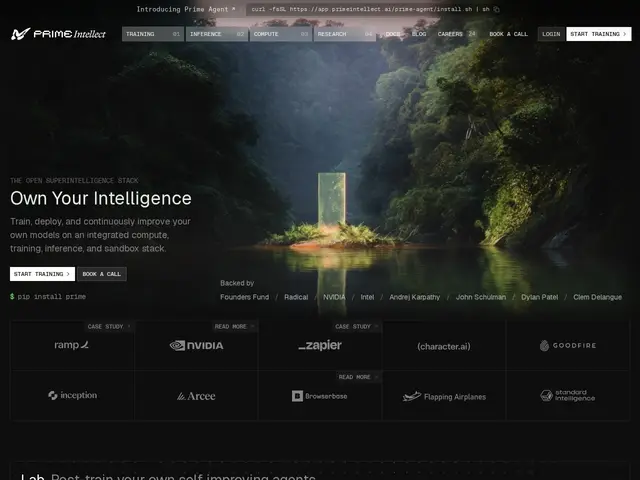This screenshot has width=640, height=480.
Task: Click NVIDIA in the backed-by list
Action: coord(334,297)
